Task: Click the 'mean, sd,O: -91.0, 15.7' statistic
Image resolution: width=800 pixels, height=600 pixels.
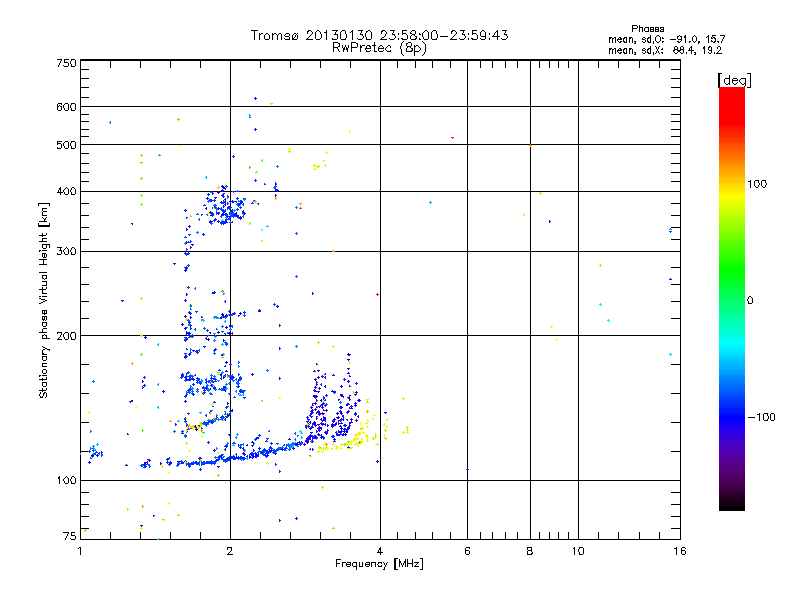Action: (666, 39)
